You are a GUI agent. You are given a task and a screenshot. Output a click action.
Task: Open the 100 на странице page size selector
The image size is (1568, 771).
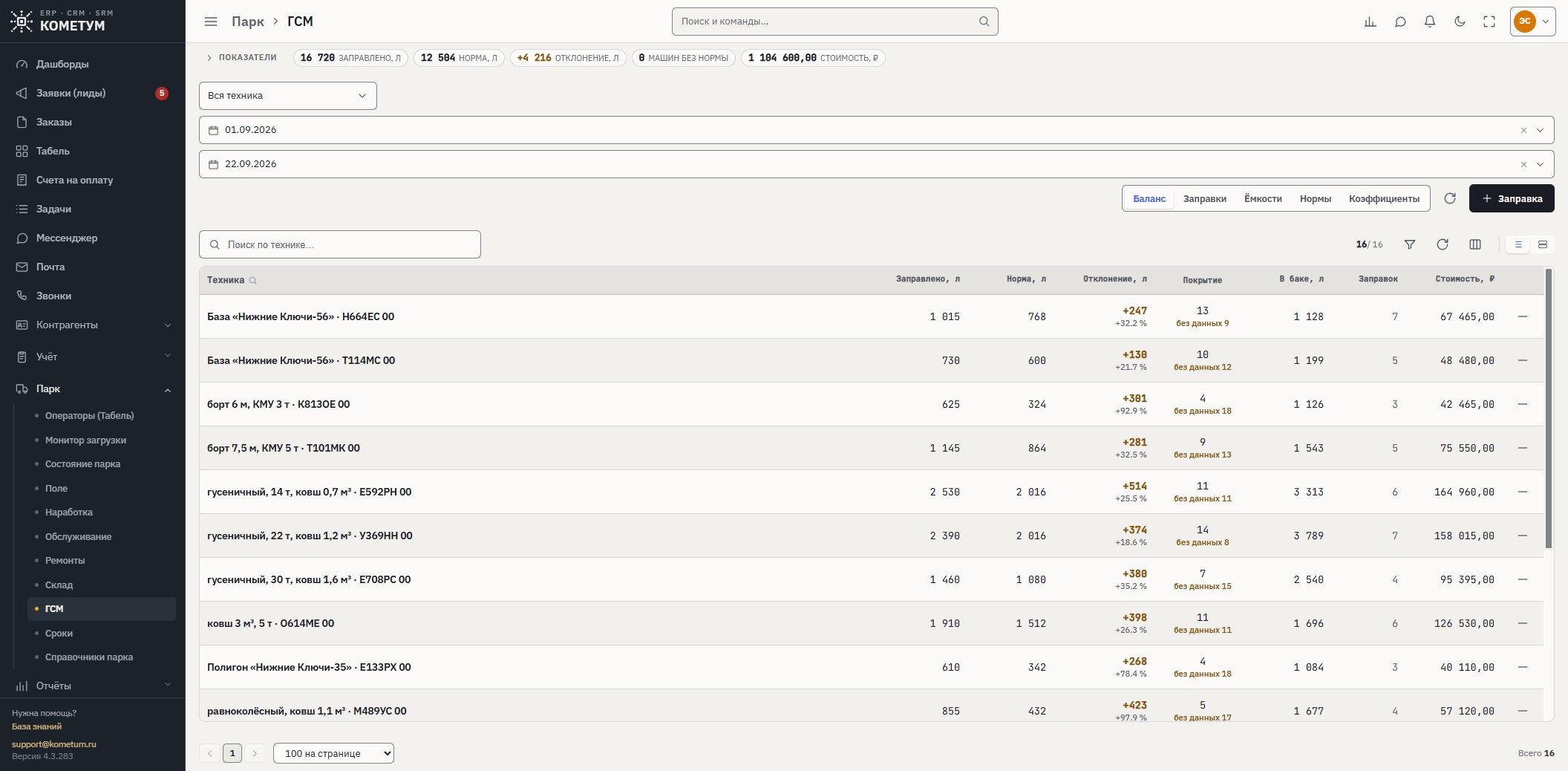(x=333, y=753)
